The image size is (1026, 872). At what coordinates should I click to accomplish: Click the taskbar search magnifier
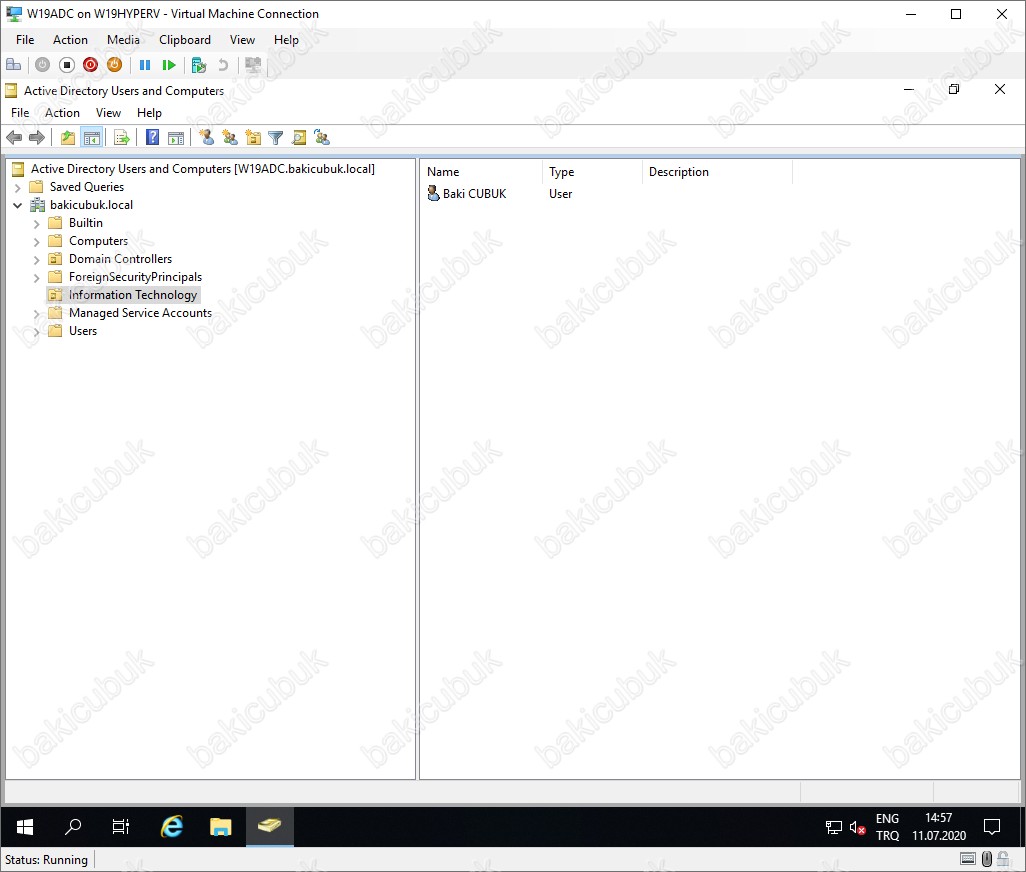click(73, 827)
